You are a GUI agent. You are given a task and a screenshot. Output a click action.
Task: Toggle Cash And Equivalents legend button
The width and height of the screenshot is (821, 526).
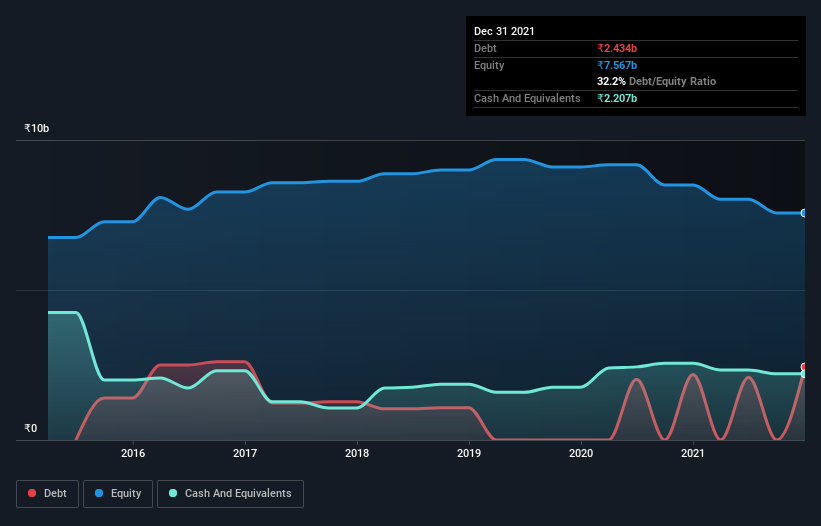pyautogui.click(x=230, y=494)
